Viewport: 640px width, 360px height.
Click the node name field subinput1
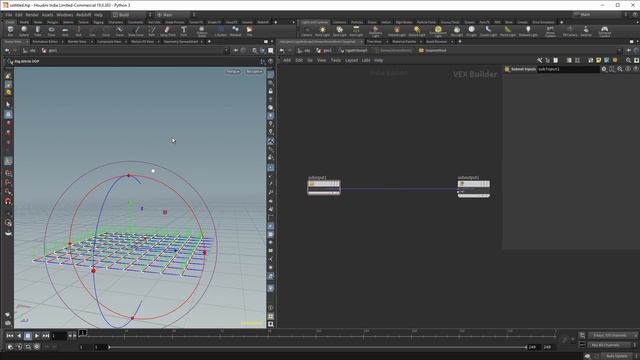(x=568, y=69)
